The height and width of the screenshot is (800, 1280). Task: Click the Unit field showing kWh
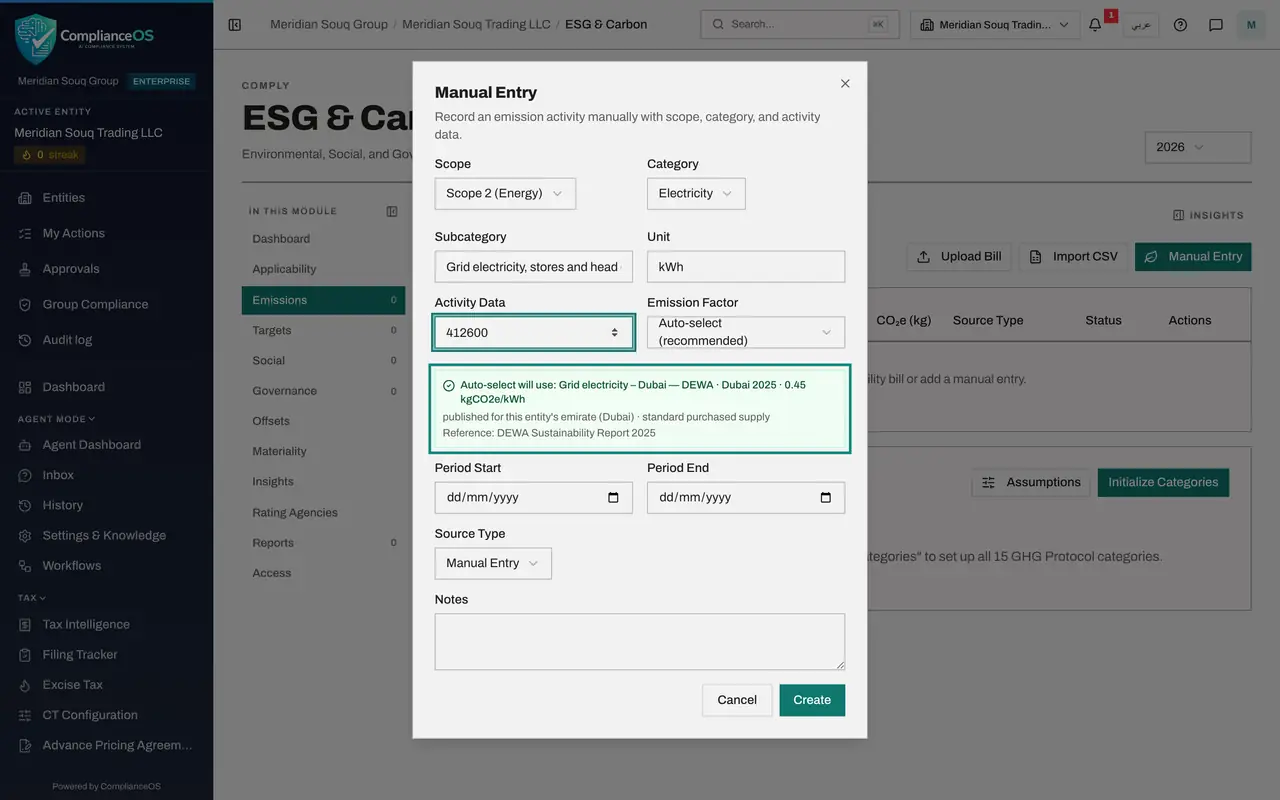[x=746, y=267]
